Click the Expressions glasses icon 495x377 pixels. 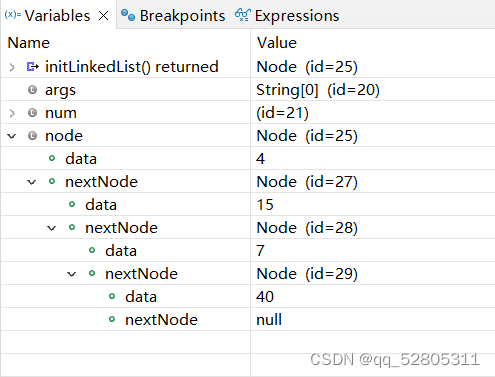(243, 15)
